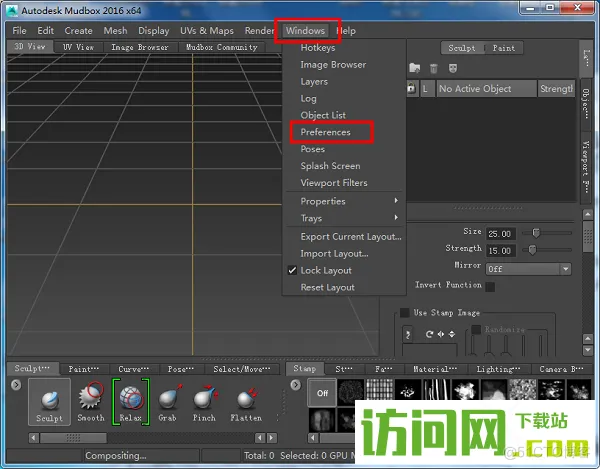
Task: Click the Sculpt layers button
Action: (x=462, y=48)
